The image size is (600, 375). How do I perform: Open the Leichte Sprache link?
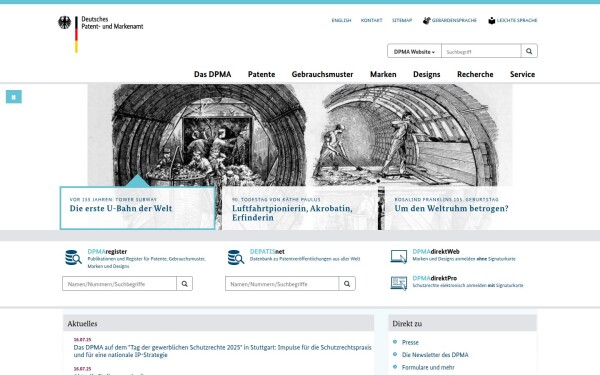[x=517, y=20]
